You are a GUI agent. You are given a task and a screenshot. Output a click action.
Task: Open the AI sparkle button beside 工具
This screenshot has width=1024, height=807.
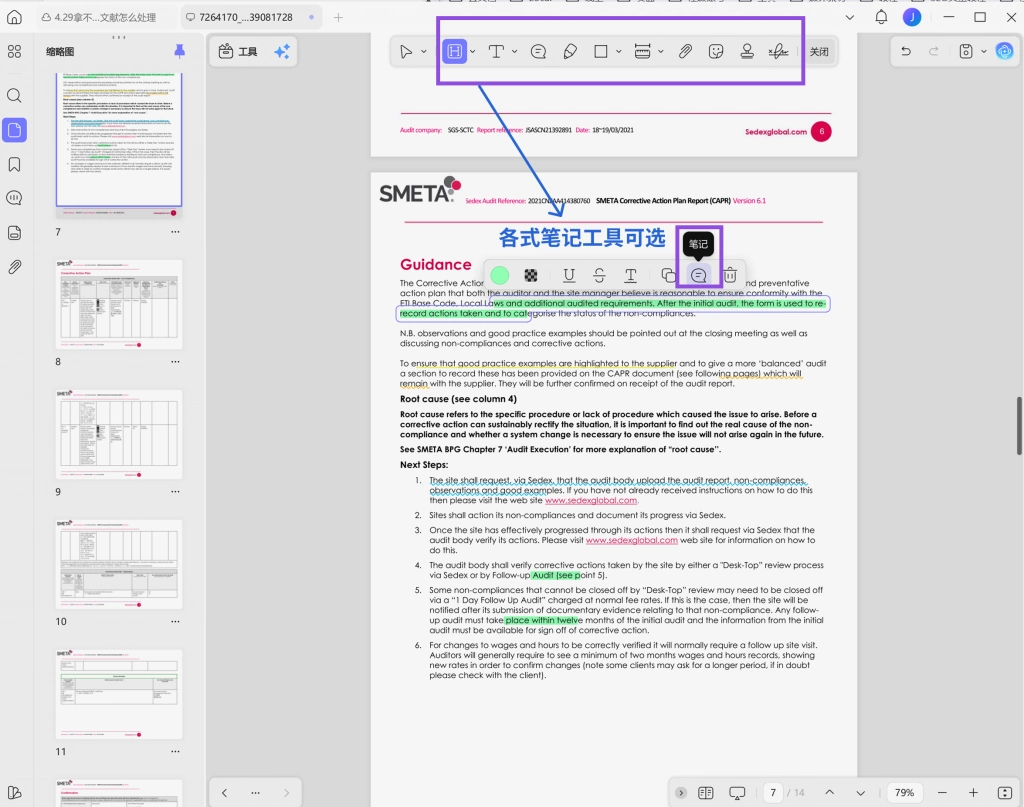click(x=282, y=52)
